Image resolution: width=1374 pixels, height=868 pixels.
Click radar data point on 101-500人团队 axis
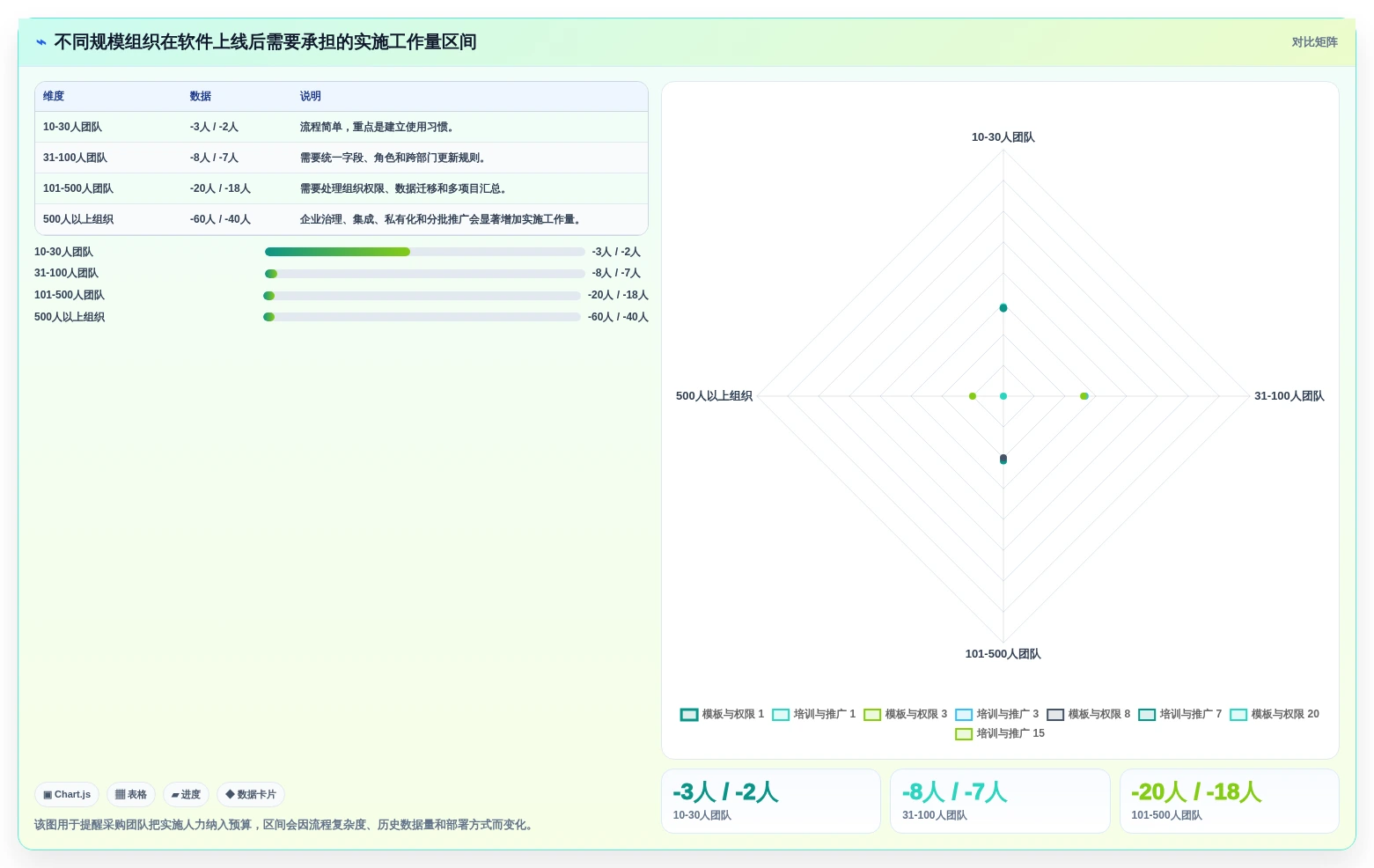(1003, 460)
